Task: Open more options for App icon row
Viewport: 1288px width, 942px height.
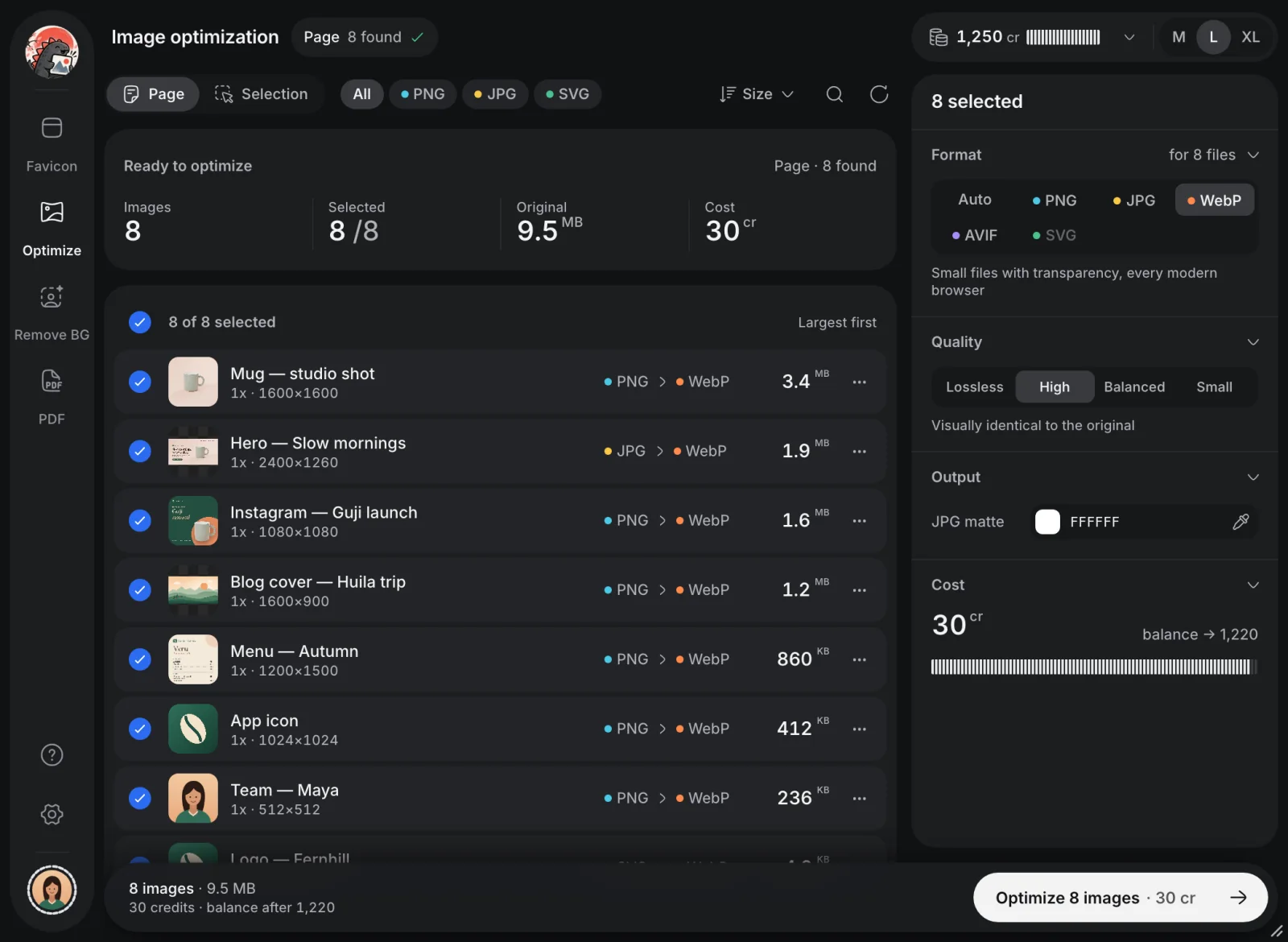Action: point(860,729)
